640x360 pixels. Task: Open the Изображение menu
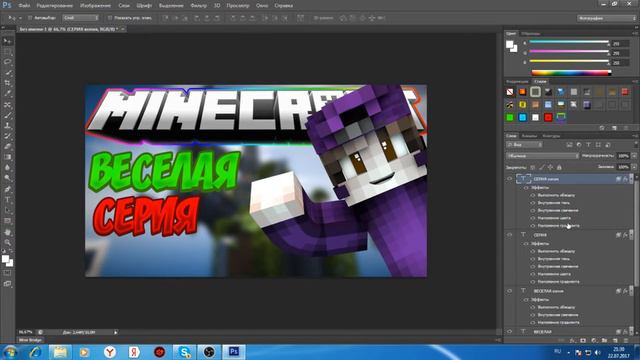pos(95,6)
